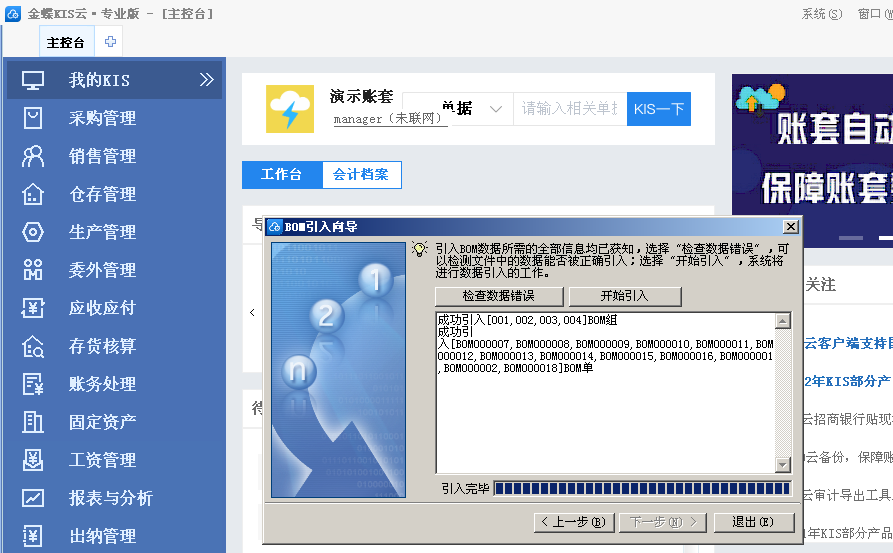Switch to the 会计档案 tab

[361, 175]
